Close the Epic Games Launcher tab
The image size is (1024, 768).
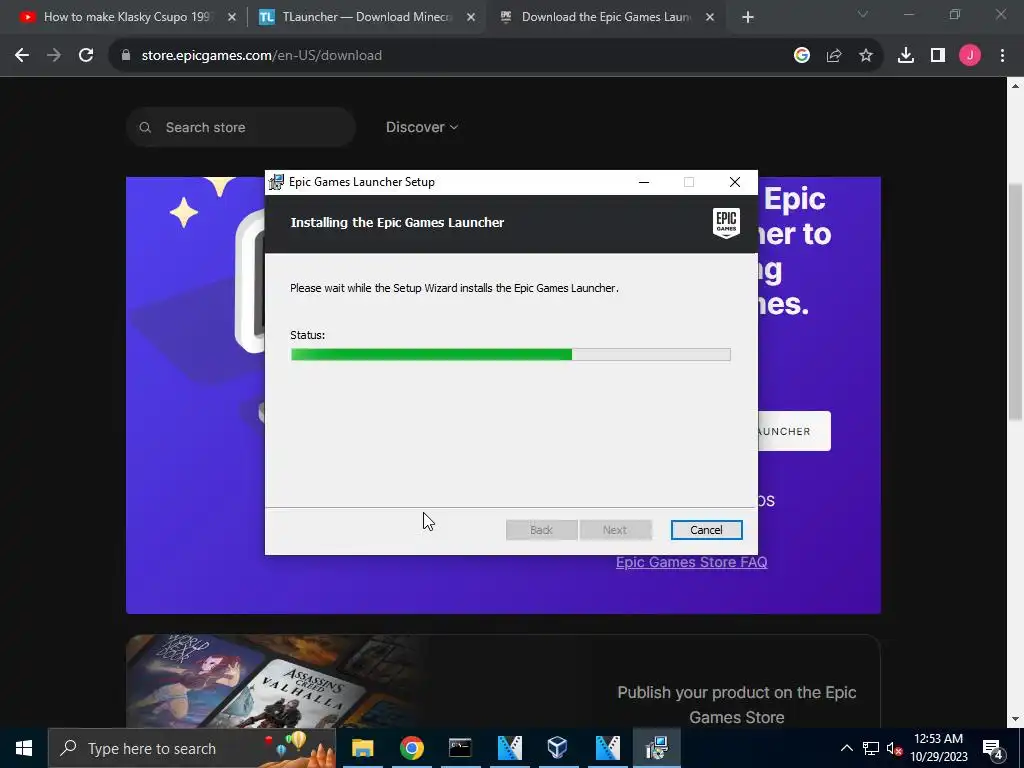coord(710,18)
